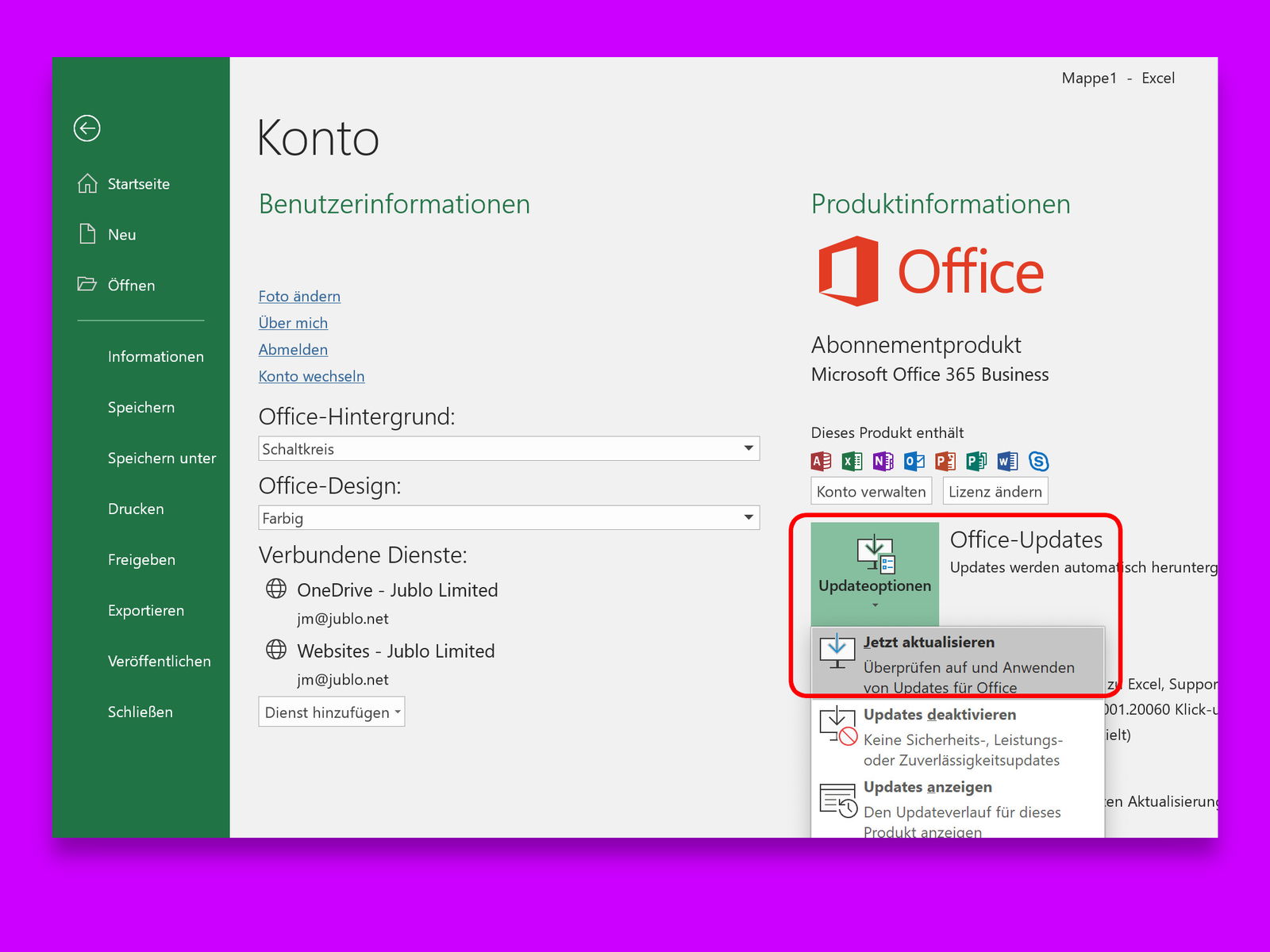Click the Office logo icon
Viewport: 1270px width, 952px height.
pos(849,271)
